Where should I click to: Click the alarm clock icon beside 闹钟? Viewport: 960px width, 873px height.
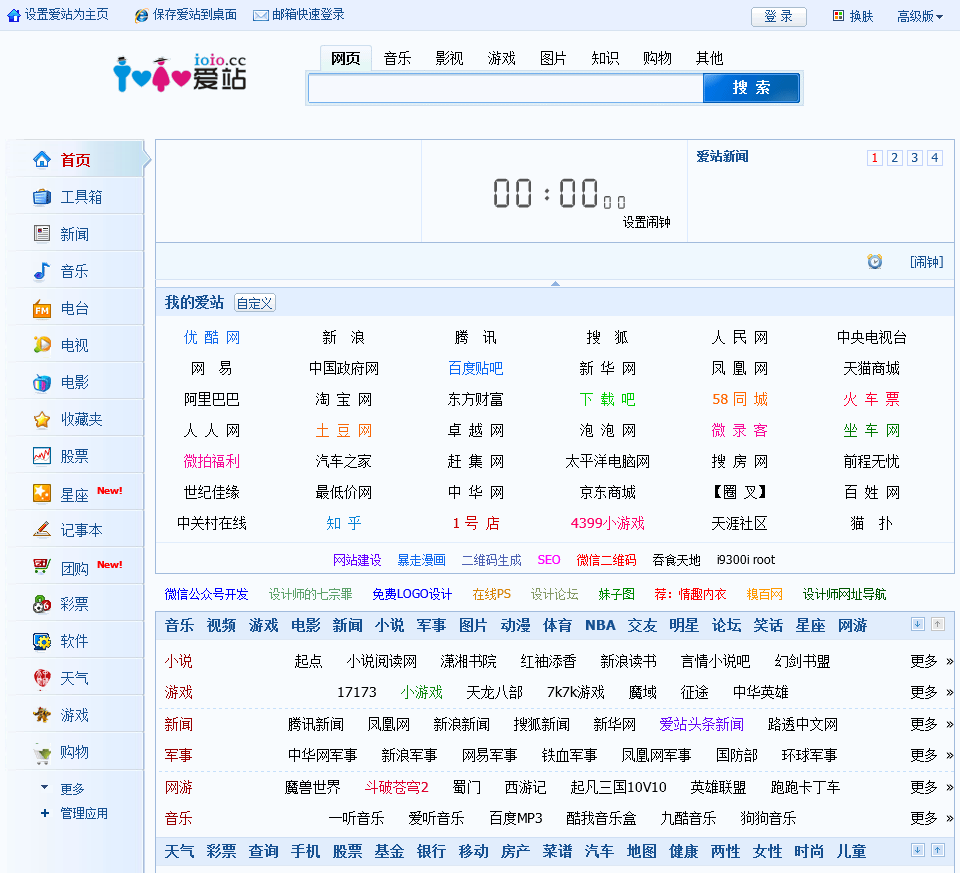[x=875, y=262]
